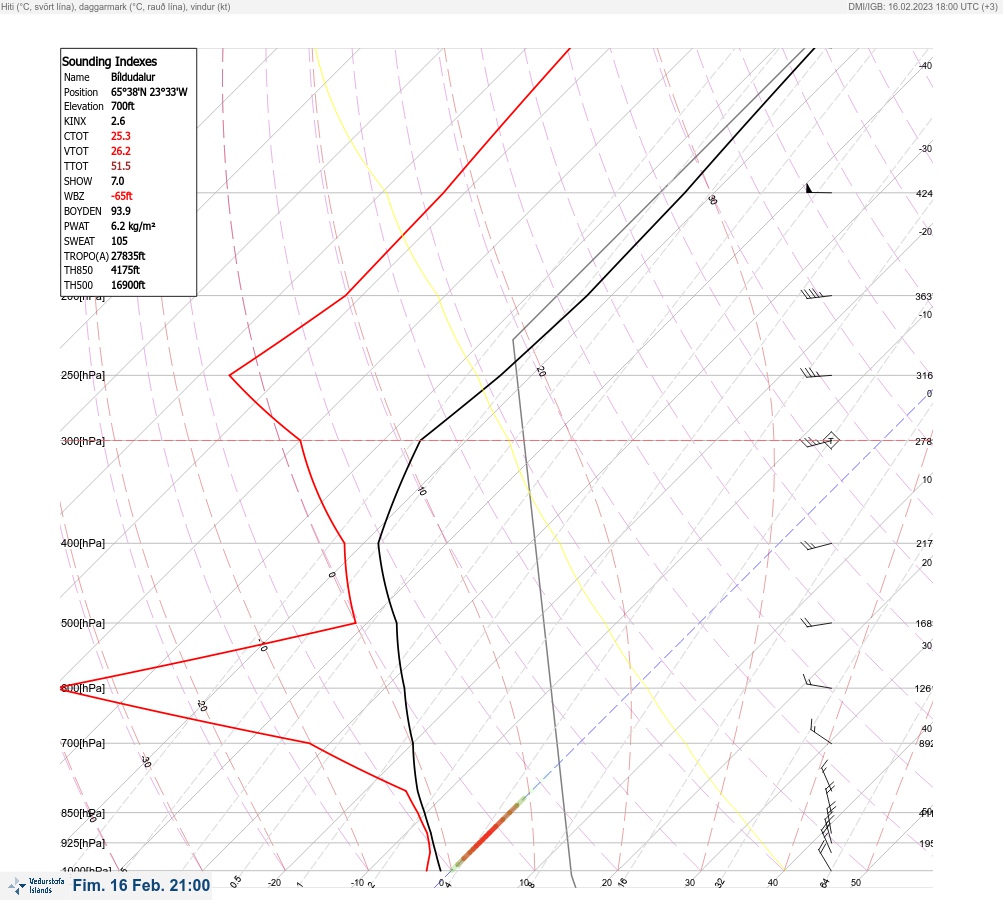Click the 'Sounding Indexes' heading

point(109,61)
